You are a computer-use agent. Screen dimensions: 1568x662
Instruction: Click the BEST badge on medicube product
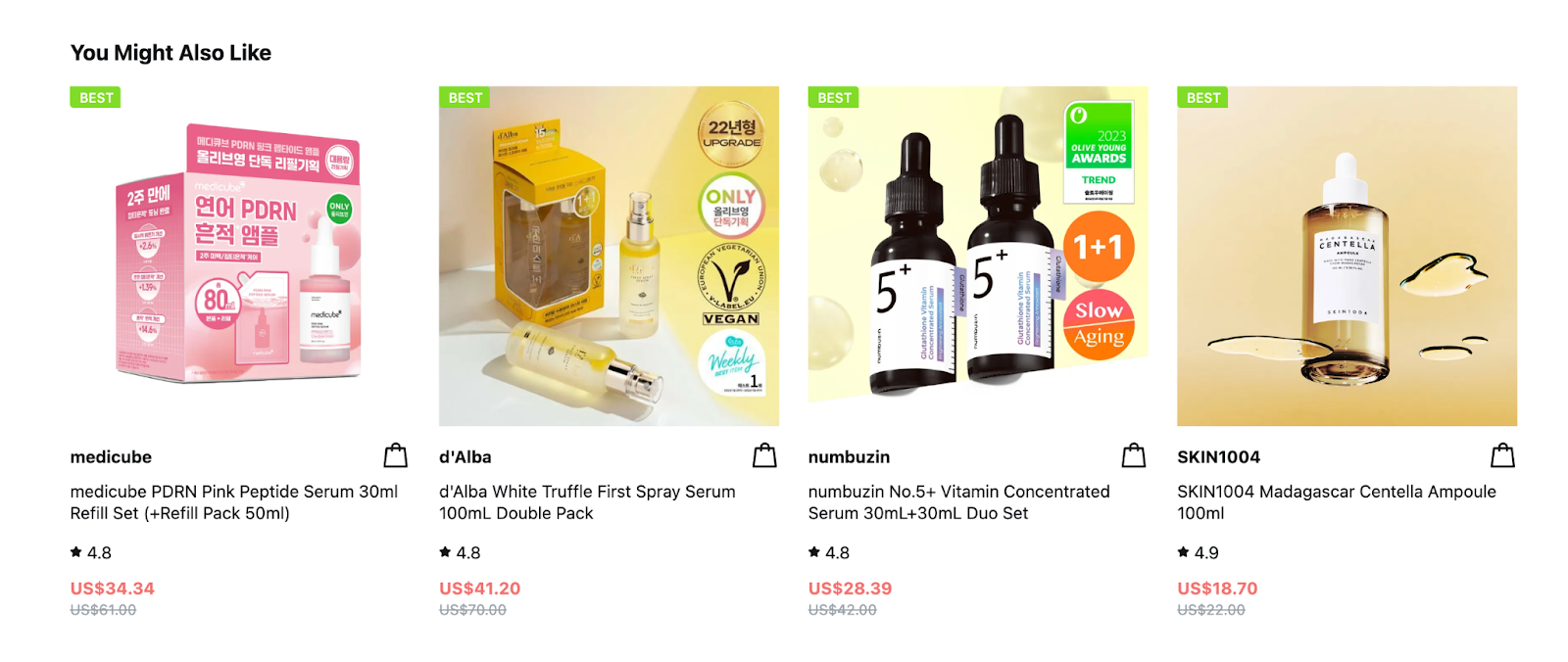[x=95, y=97]
